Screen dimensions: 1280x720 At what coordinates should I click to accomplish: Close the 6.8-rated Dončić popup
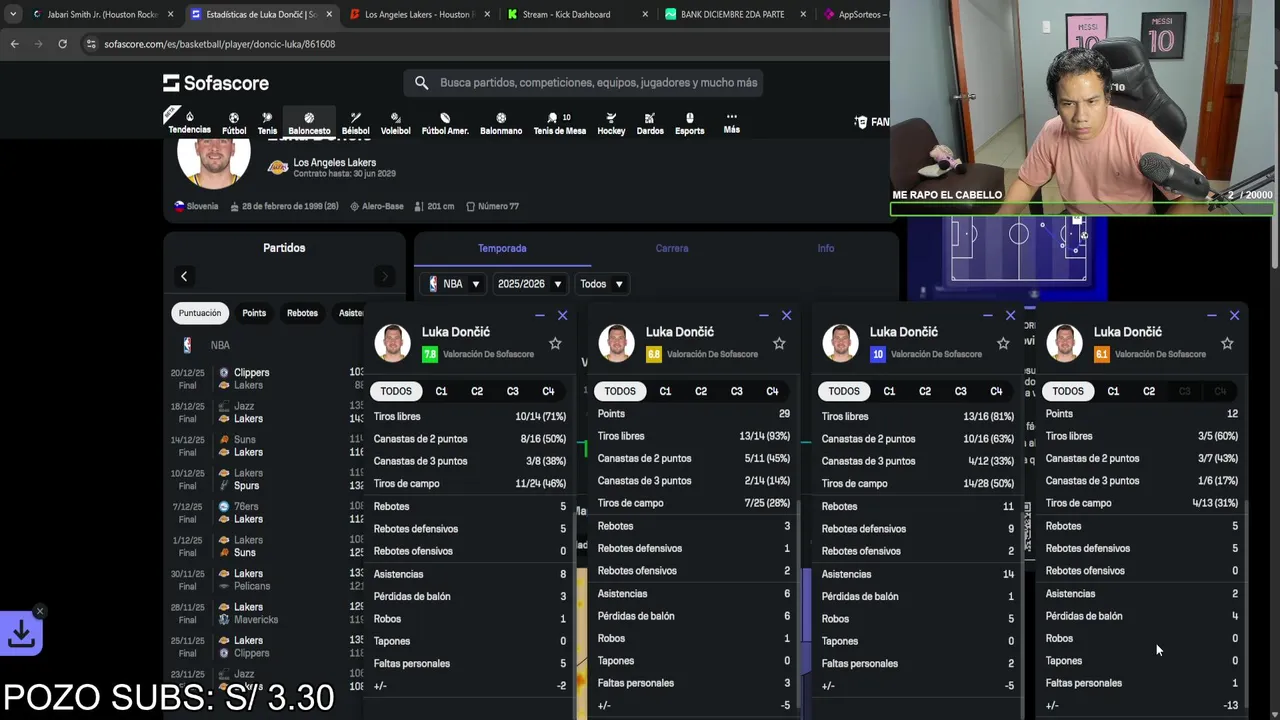coord(786,315)
